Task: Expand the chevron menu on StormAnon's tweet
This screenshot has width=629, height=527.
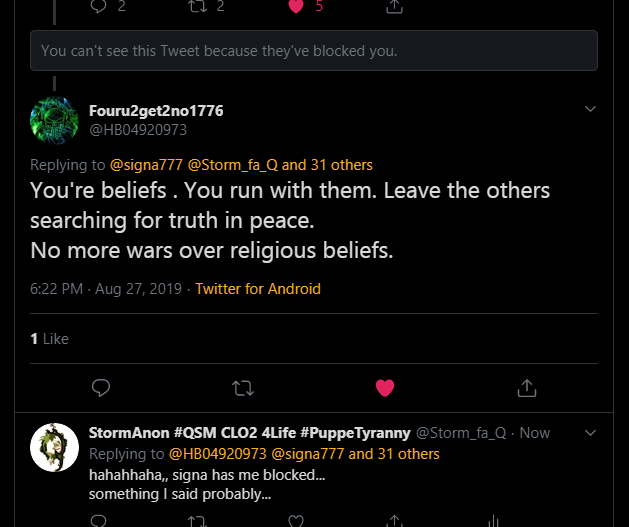Action: click(590, 433)
